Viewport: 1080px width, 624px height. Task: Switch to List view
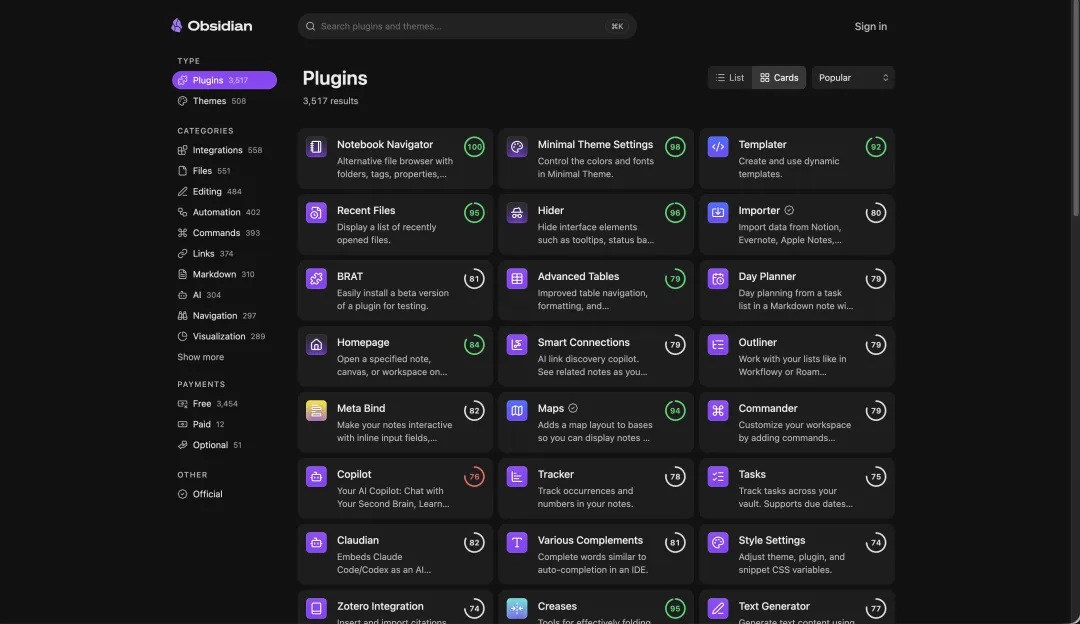(x=730, y=78)
